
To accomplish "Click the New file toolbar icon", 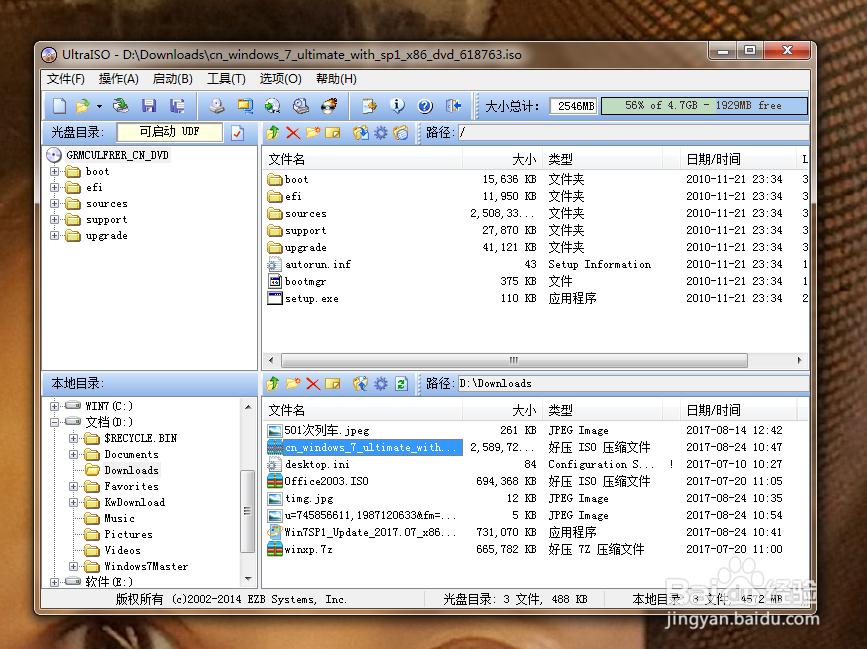I will [59, 106].
